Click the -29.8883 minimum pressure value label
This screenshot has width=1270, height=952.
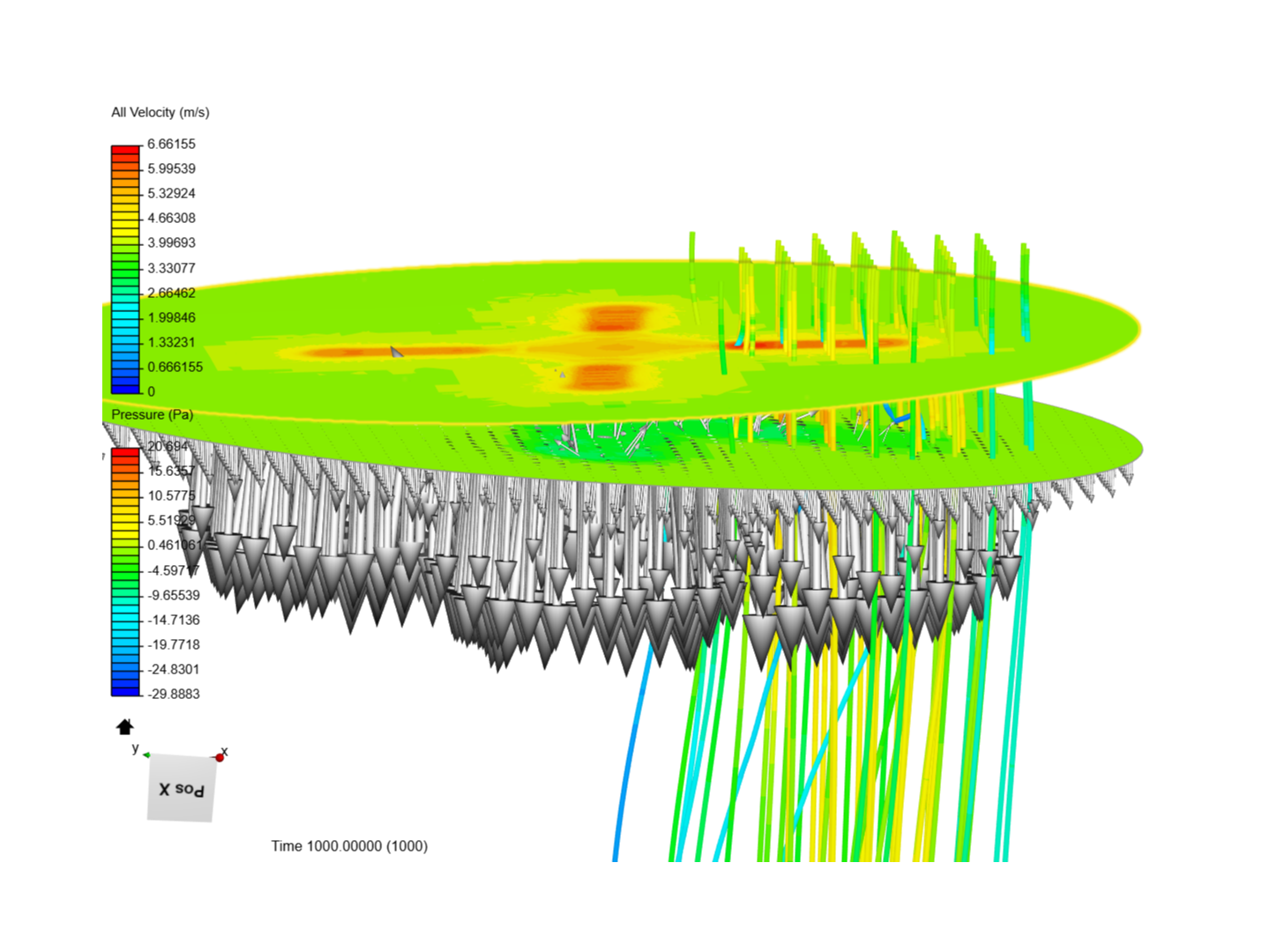[172, 695]
